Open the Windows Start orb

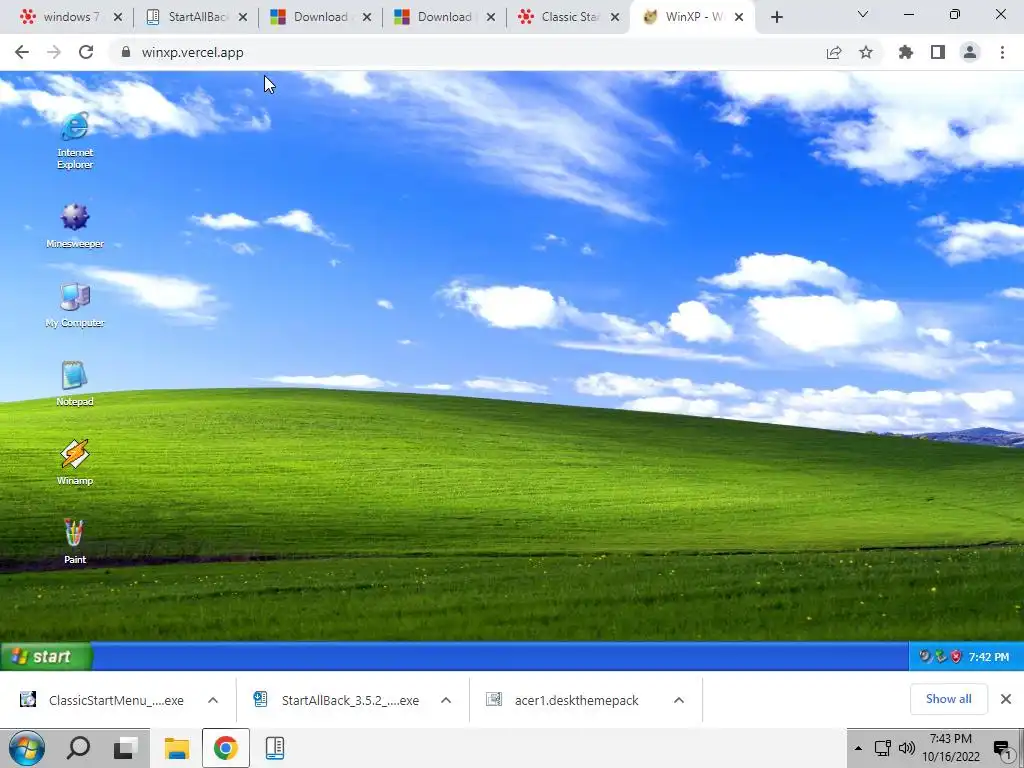(x=27, y=748)
